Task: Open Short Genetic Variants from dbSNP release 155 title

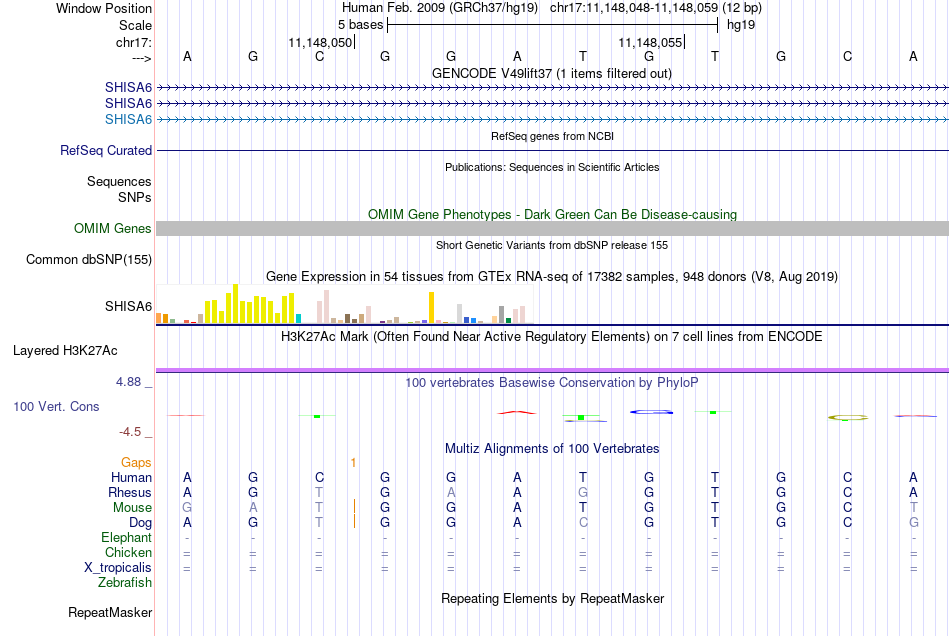Action: pos(552,245)
